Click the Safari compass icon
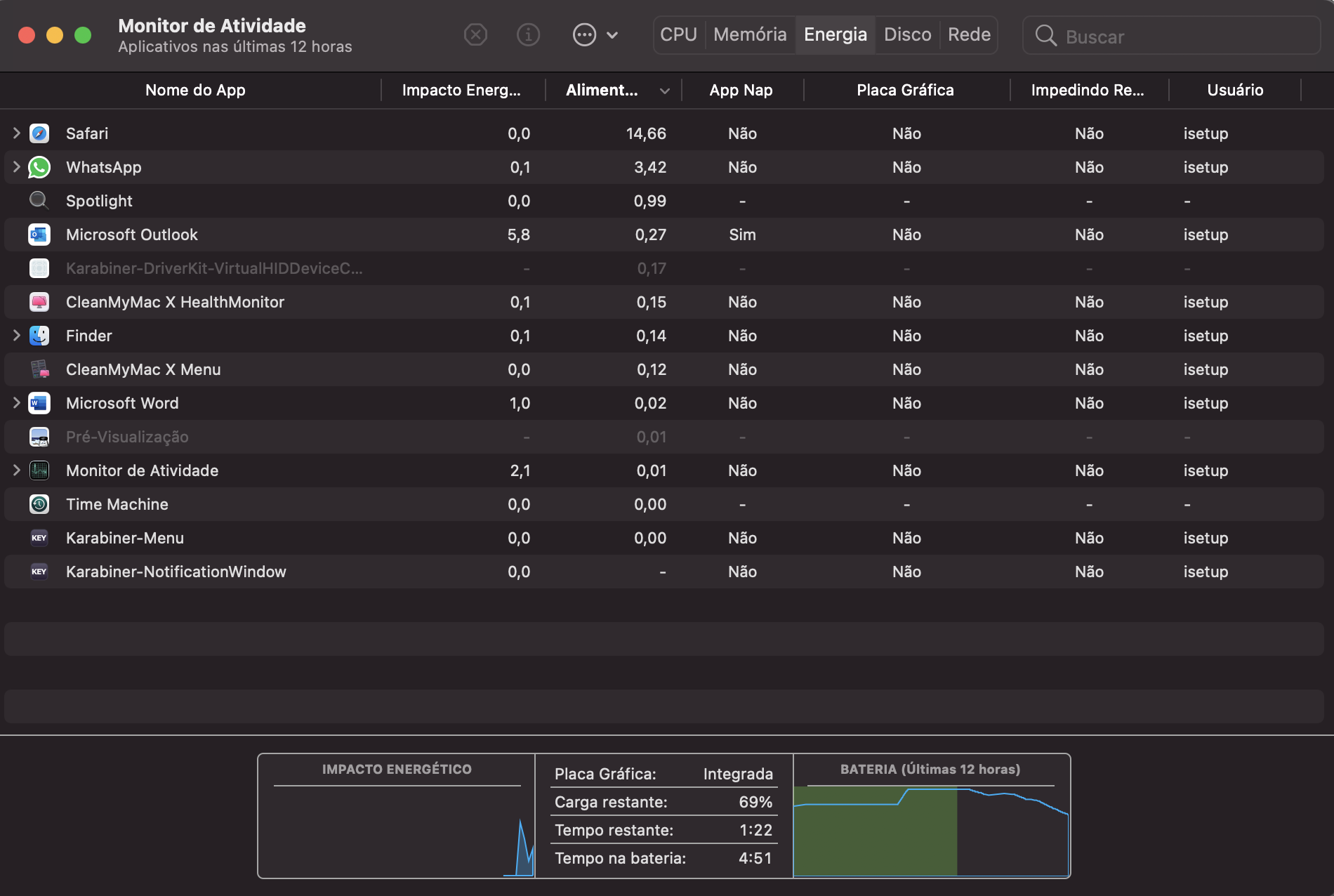The width and height of the screenshot is (1334, 896). coord(39,133)
